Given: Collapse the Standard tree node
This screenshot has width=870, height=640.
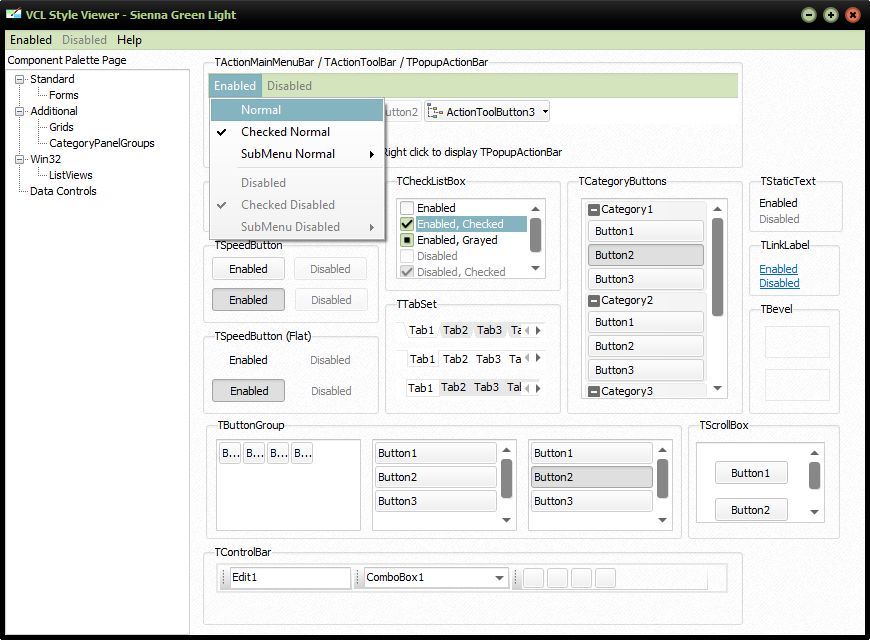Looking at the screenshot, I should pos(19,79).
